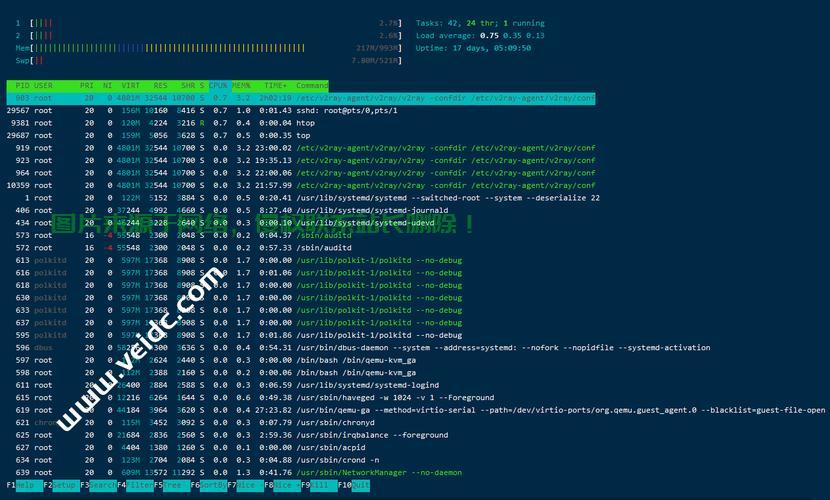The image size is (830, 500).
Task: Click the TIME+ column header
Action: (x=275, y=86)
